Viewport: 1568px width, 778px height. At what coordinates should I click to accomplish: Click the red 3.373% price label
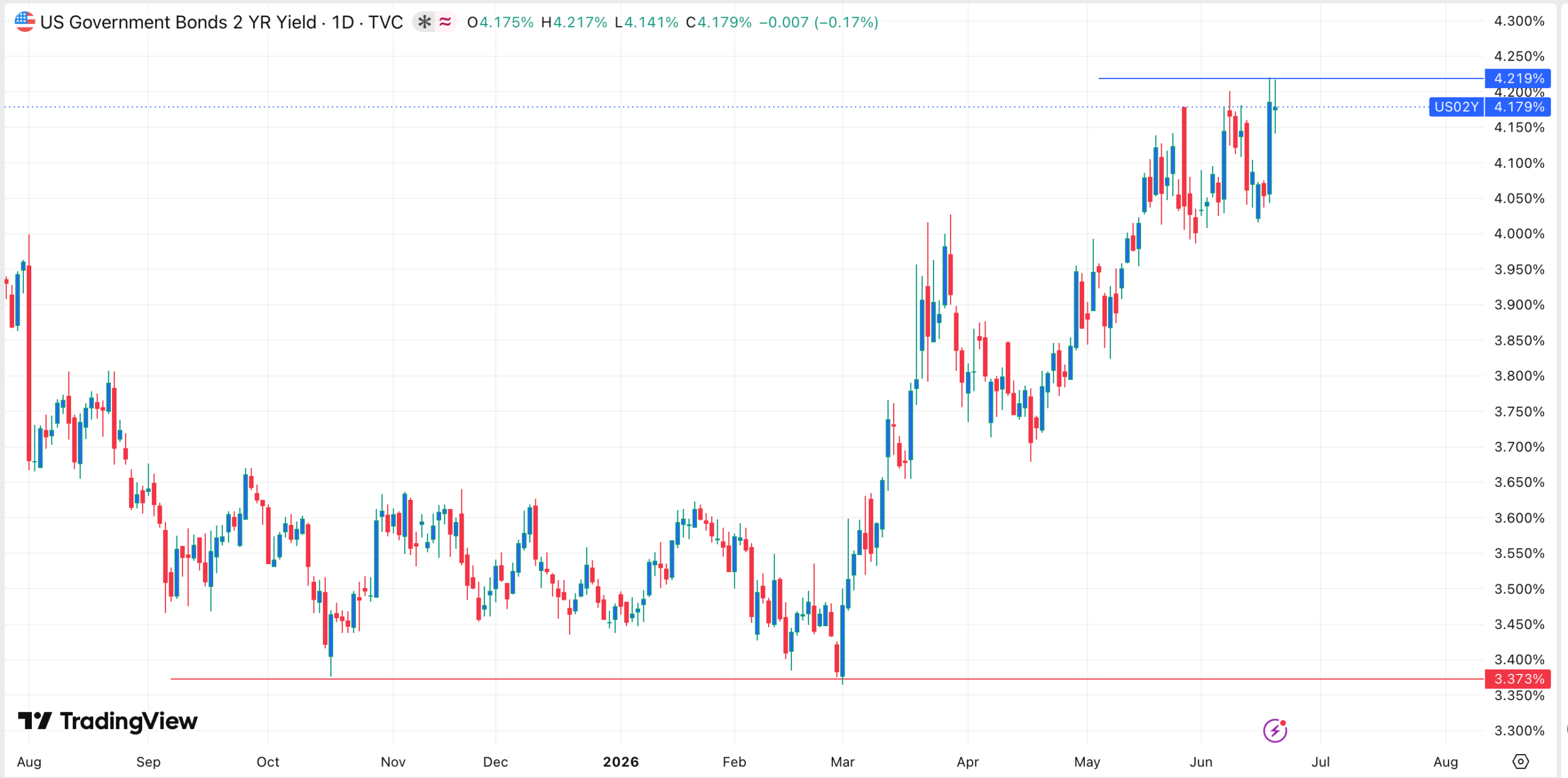point(1518,679)
